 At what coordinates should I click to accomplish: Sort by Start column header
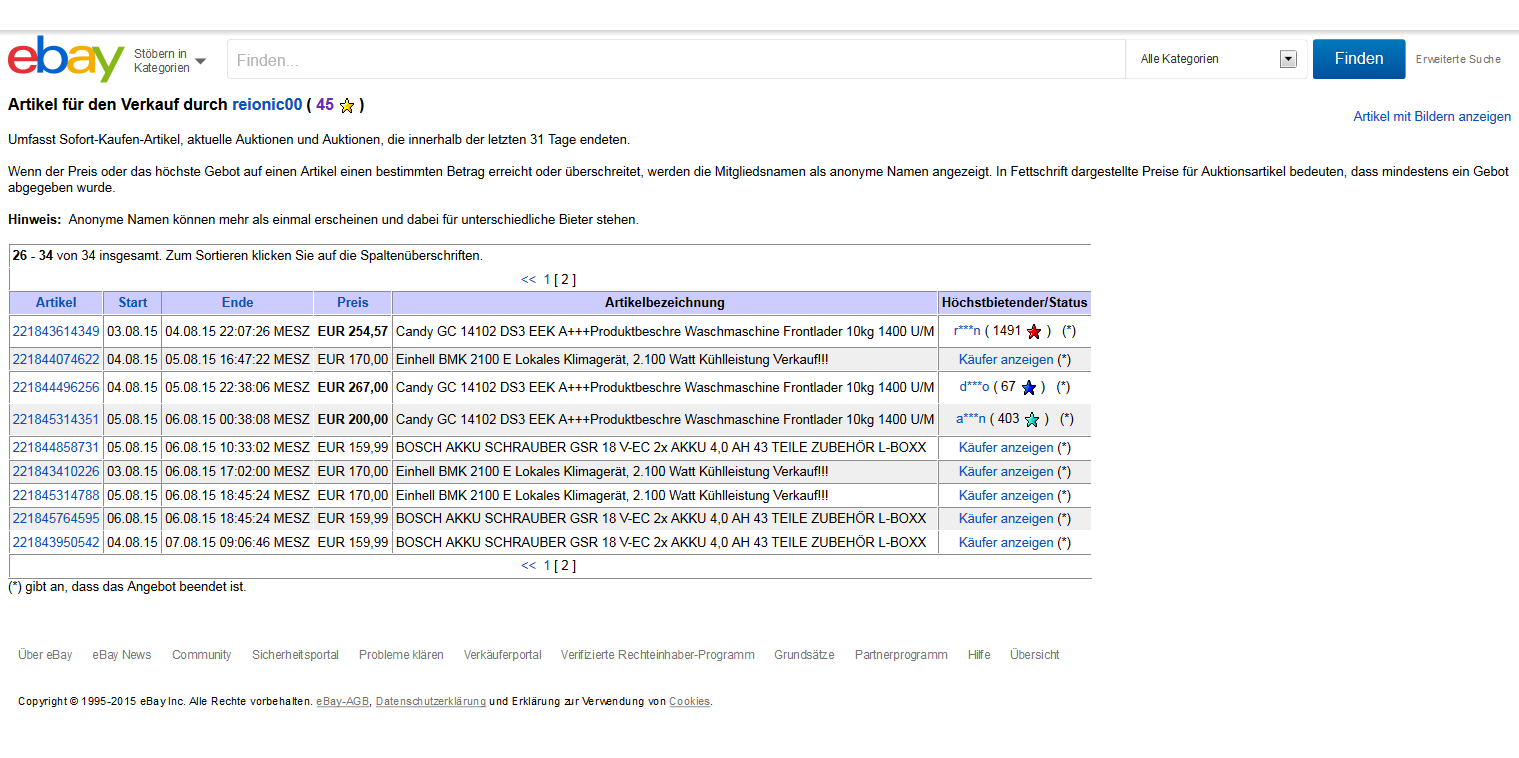(132, 302)
